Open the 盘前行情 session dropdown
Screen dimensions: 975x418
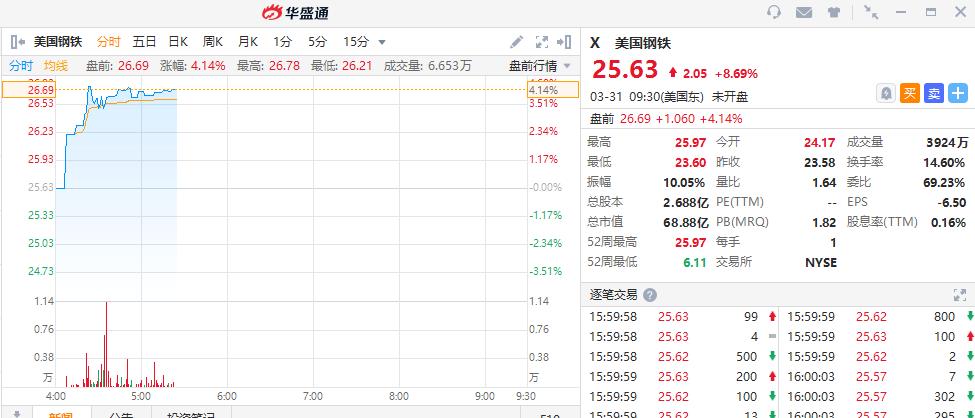click(539, 65)
